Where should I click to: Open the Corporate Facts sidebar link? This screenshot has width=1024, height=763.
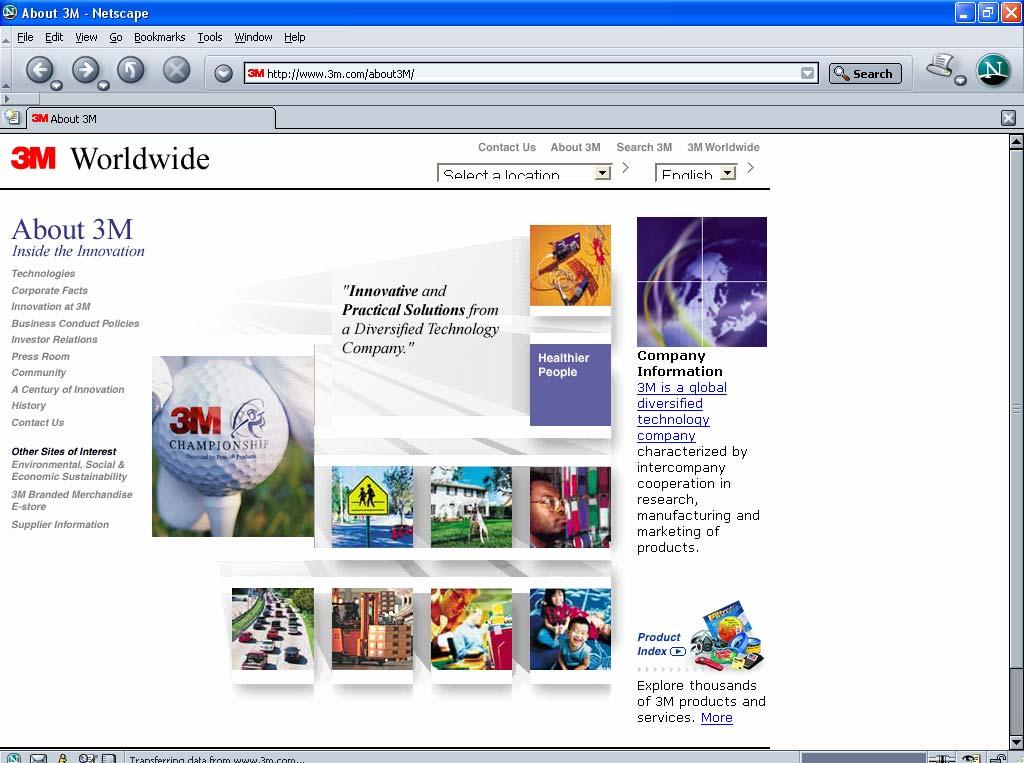50,291
